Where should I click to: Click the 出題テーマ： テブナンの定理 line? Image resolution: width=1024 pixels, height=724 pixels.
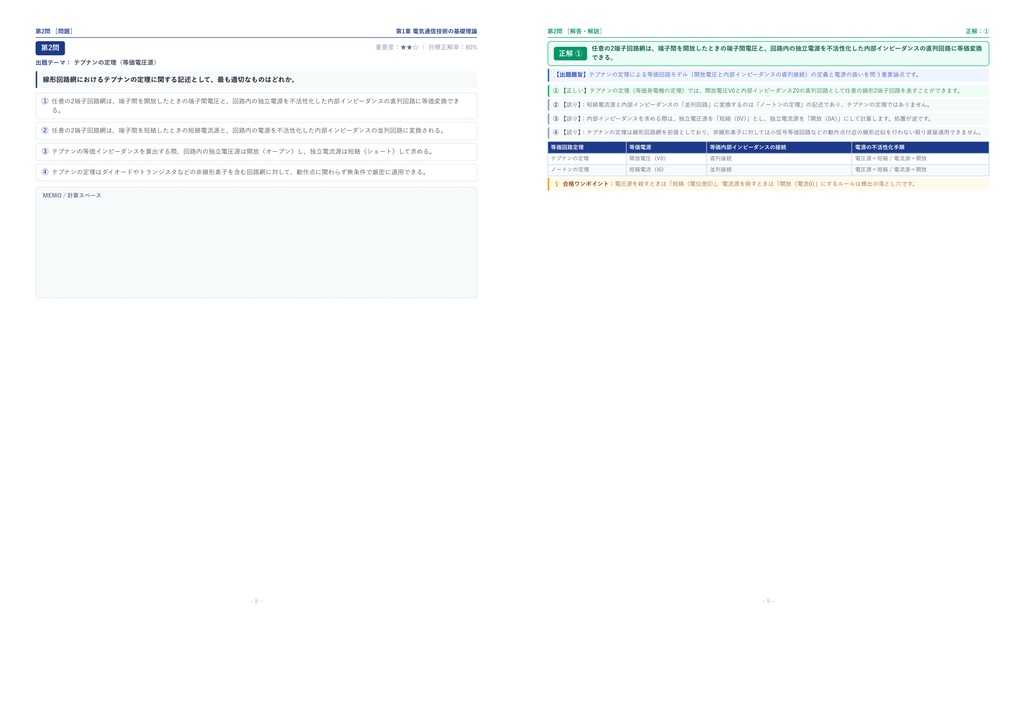[x=97, y=63]
